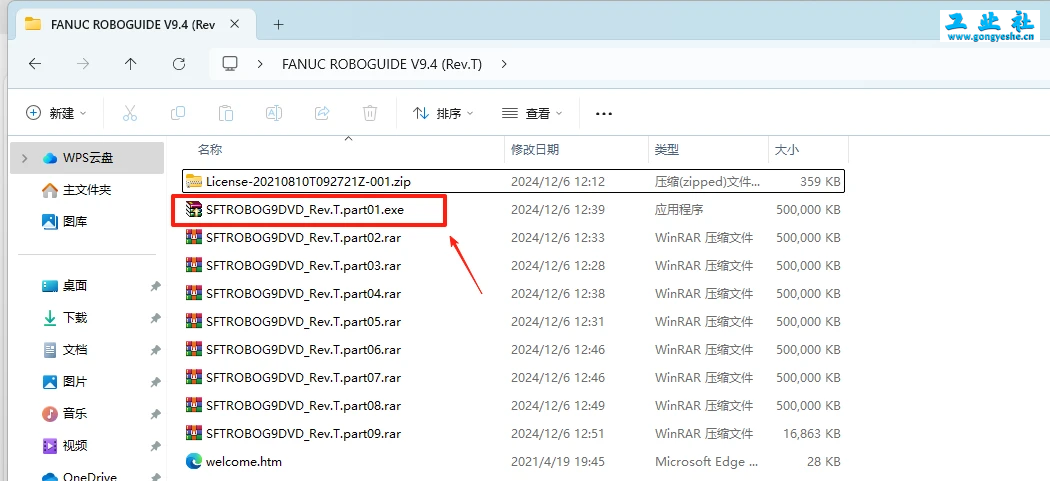Sort by 修改日期 column header

point(535,150)
